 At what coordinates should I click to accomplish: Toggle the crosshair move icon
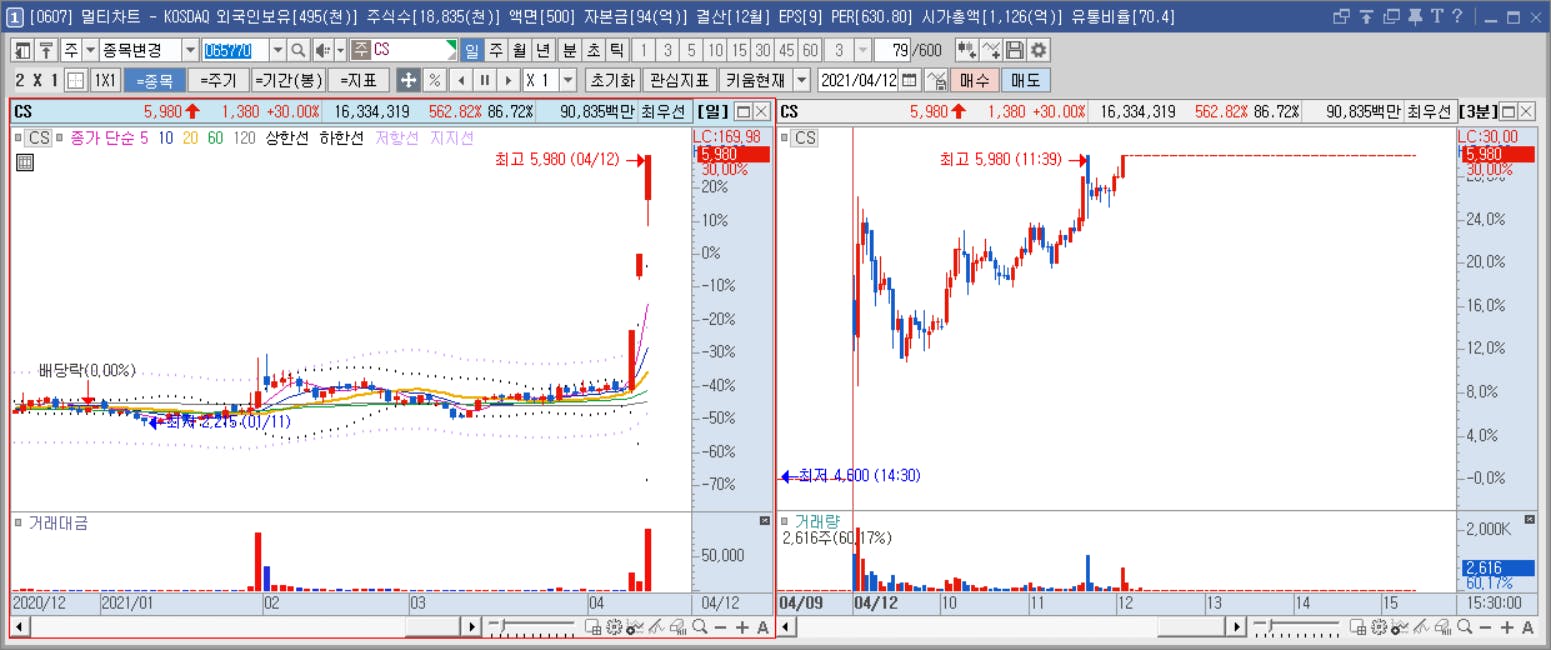(408, 80)
